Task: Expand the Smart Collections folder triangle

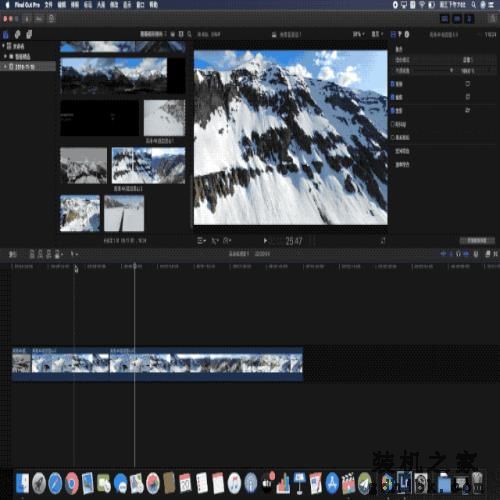Action: pyautogui.click(x=5, y=56)
